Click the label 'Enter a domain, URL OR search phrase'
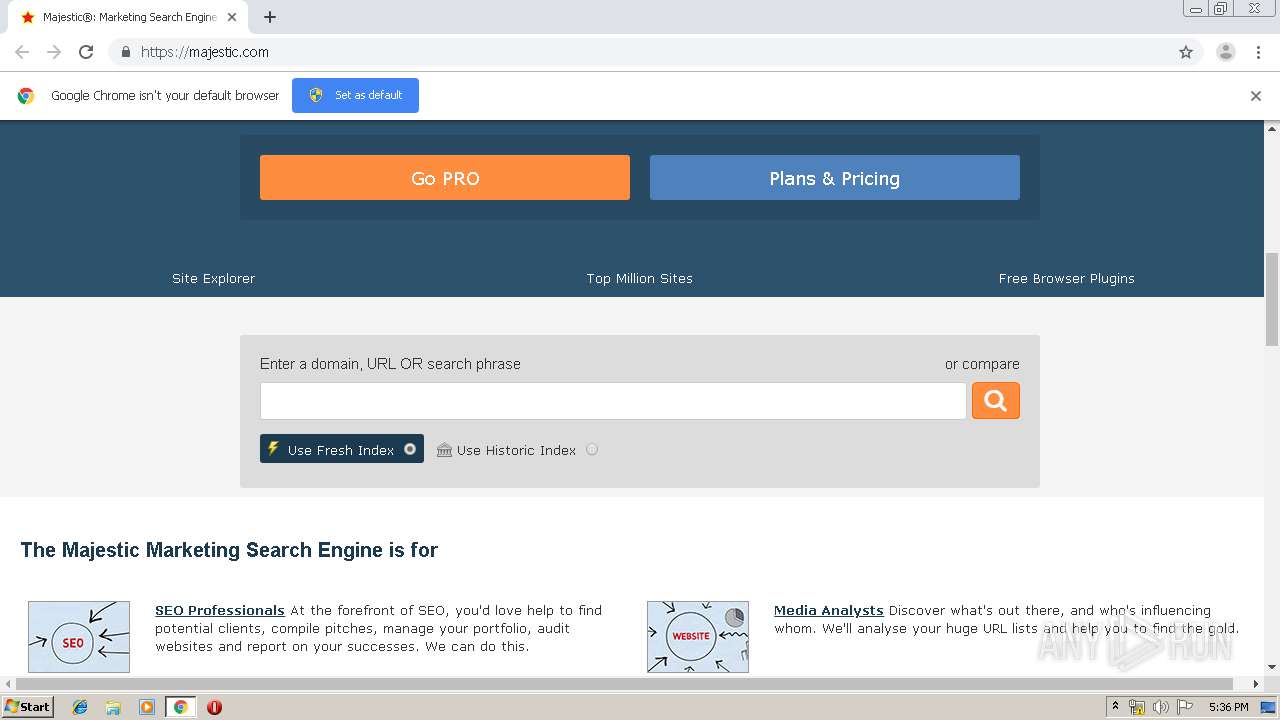The height and width of the screenshot is (720, 1280). 390,364
